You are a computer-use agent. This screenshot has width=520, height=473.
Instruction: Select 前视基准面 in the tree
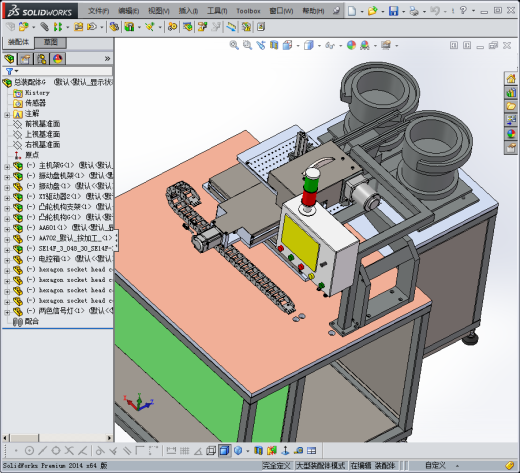pos(43,124)
